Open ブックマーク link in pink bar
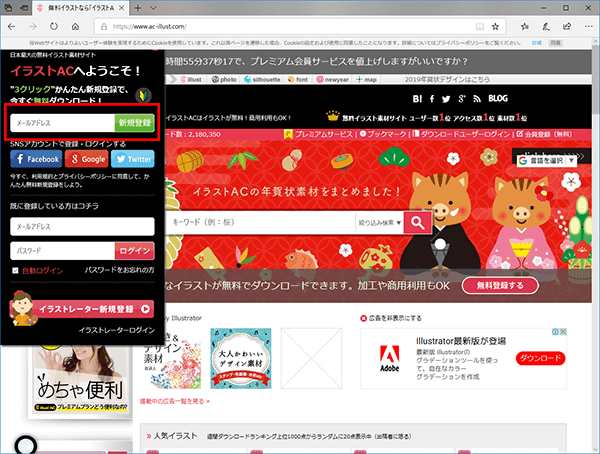 point(383,134)
